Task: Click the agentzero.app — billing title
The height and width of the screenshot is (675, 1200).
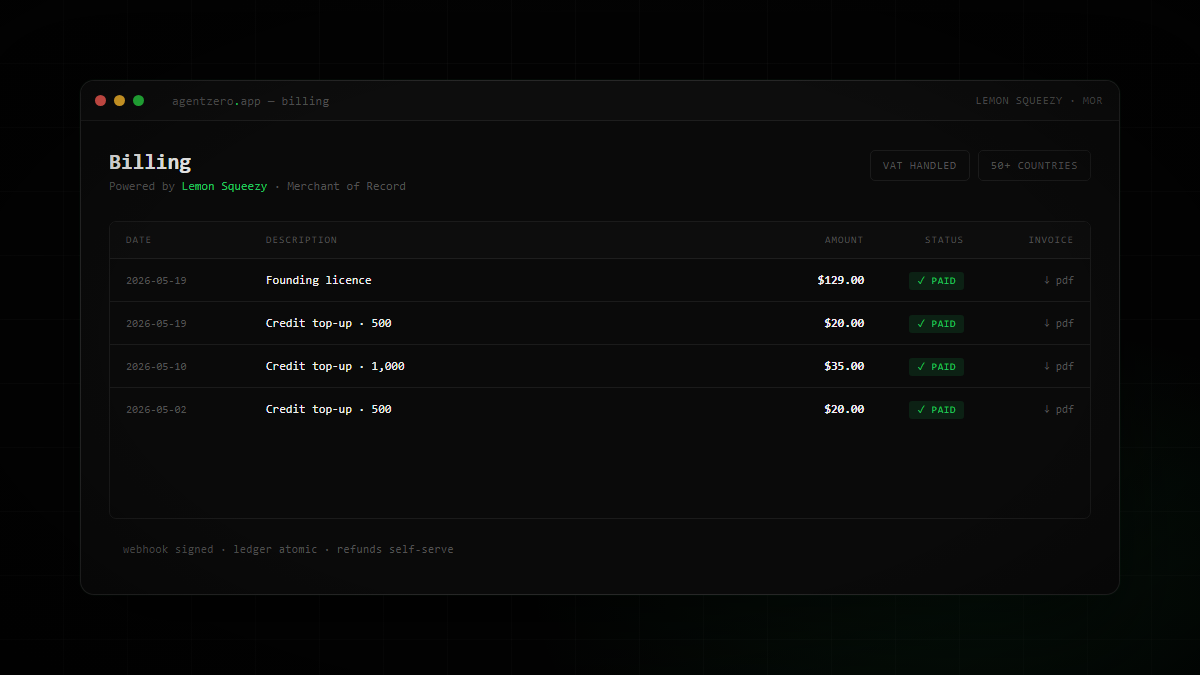Action: (x=250, y=101)
